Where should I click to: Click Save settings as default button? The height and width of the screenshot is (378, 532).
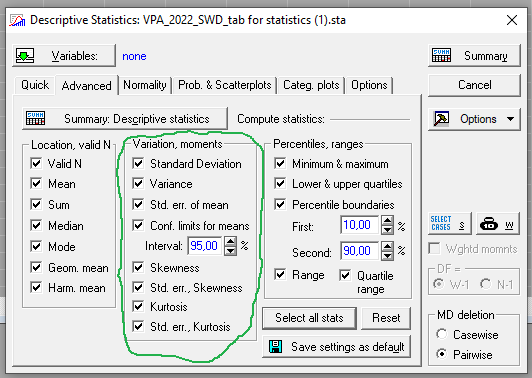coord(337,347)
